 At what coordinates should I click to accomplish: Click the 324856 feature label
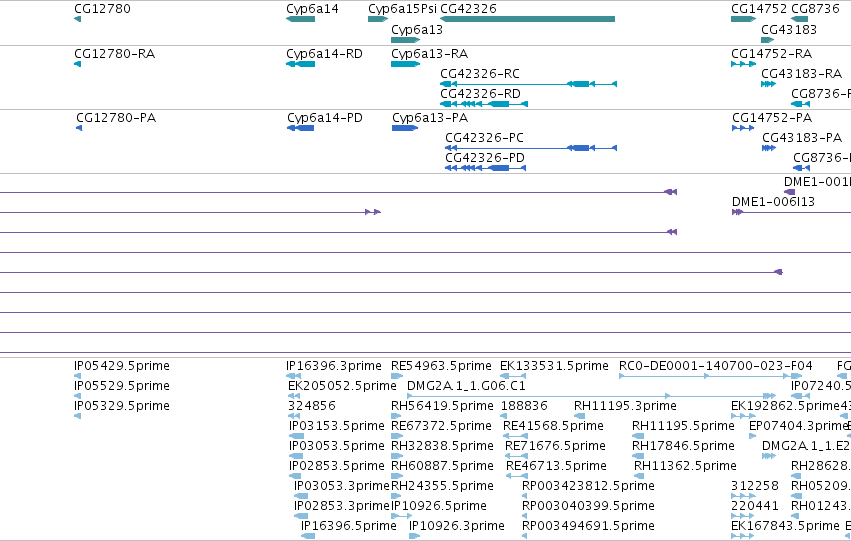(312, 406)
